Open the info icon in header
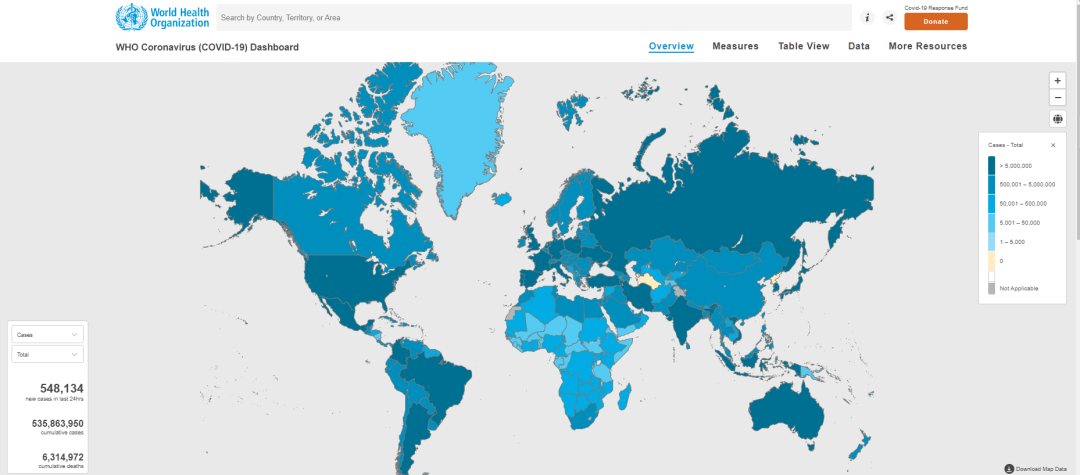 tap(867, 18)
